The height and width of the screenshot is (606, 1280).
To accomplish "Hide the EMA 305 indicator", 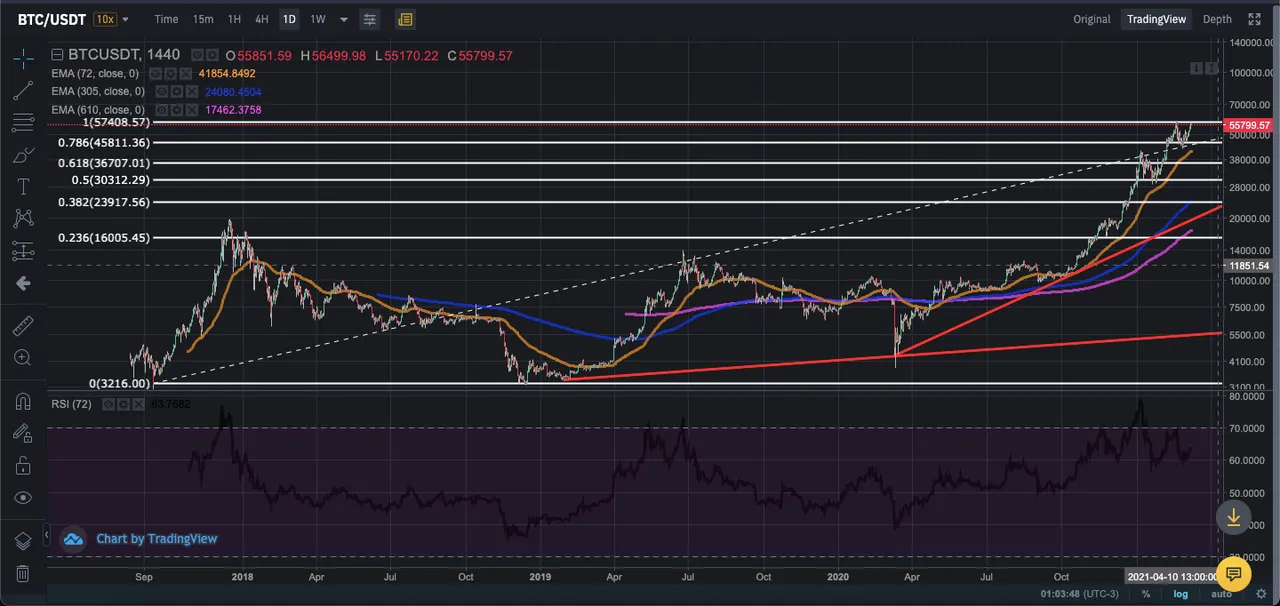I will coord(162,92).
